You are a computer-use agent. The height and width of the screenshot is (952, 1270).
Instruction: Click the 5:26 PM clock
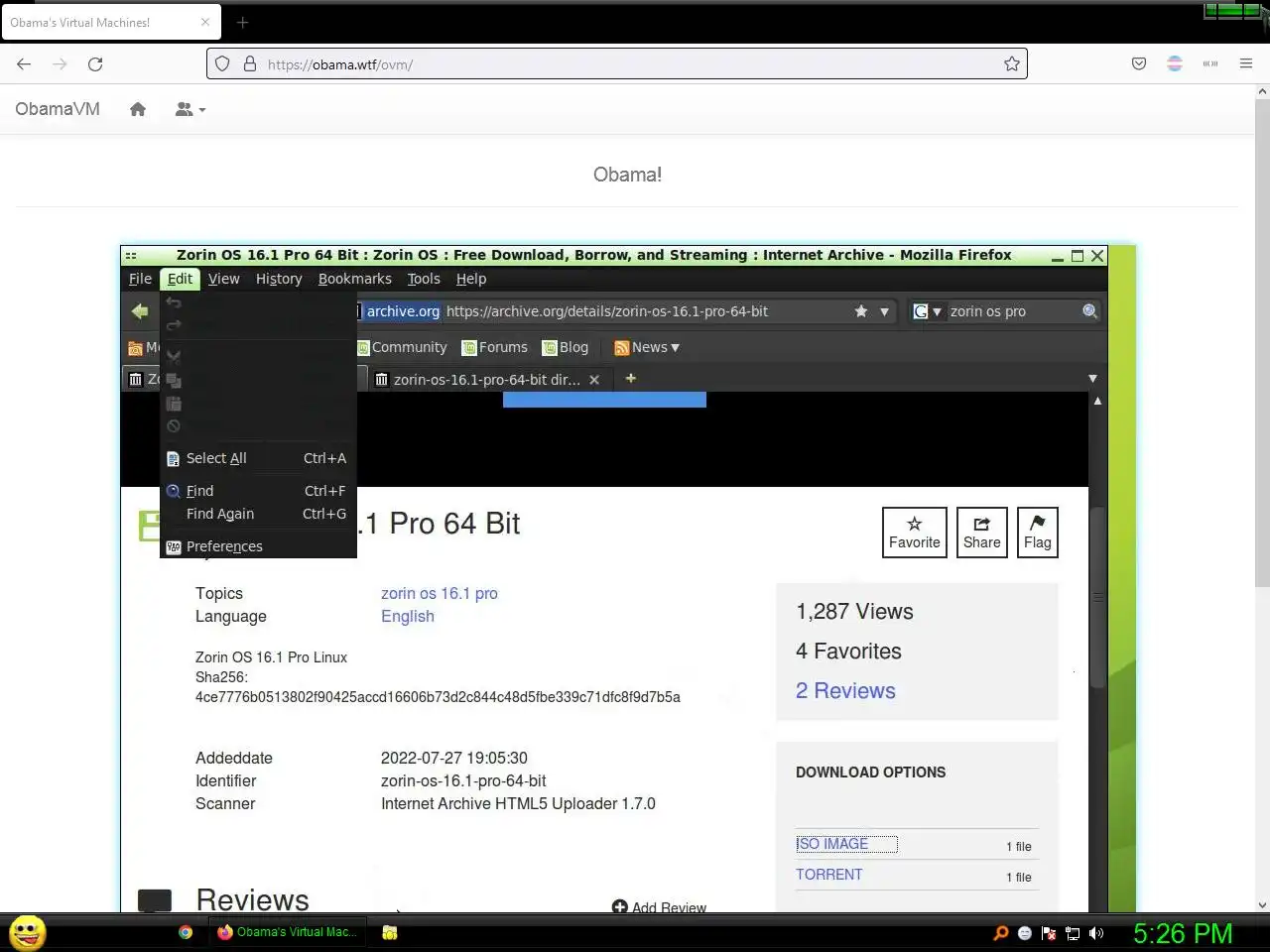1183,933
